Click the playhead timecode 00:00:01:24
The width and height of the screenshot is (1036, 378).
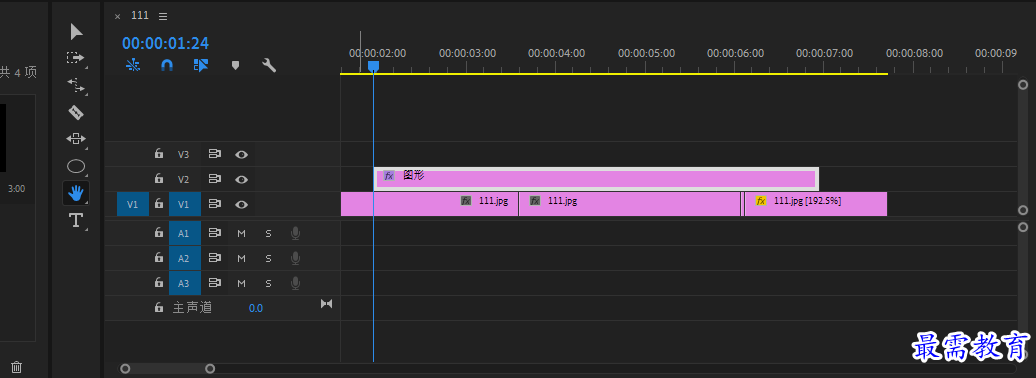pyautogui.click(x=165, y=44)
